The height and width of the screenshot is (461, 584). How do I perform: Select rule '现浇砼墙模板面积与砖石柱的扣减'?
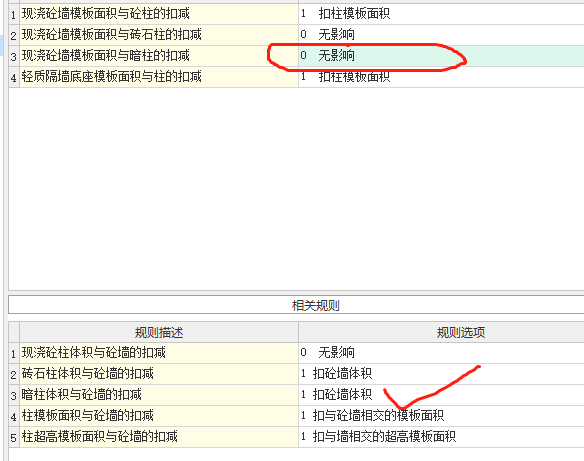159,35
